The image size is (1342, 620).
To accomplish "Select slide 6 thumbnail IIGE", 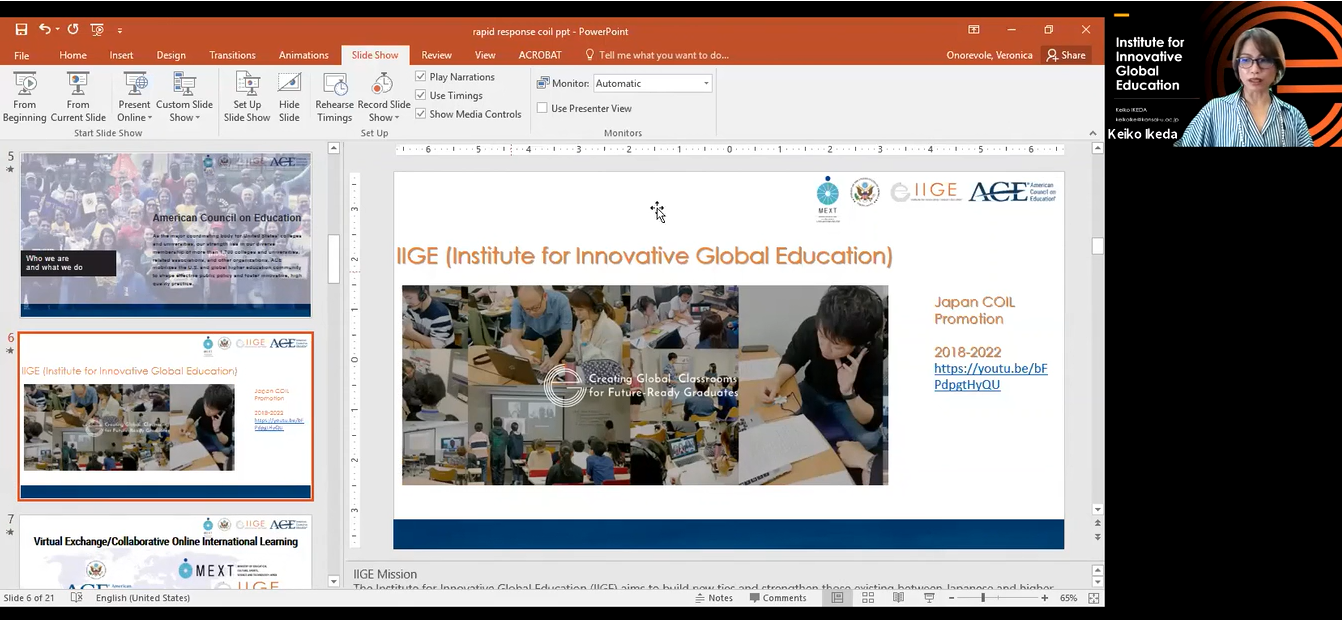I will click(x=165, y=416).
